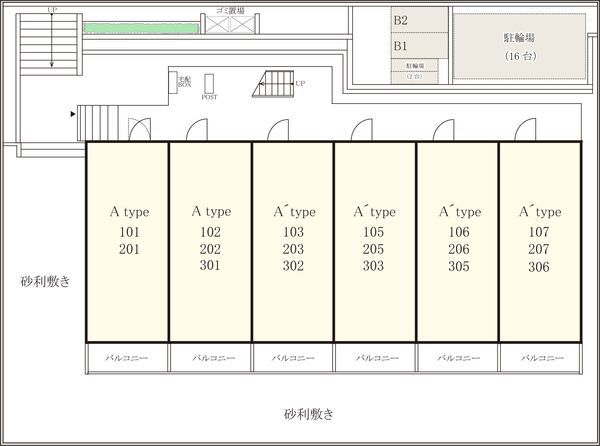Select the A type unit 102/202/301
The width and height of the screenshot is (600, 446).
210,240
